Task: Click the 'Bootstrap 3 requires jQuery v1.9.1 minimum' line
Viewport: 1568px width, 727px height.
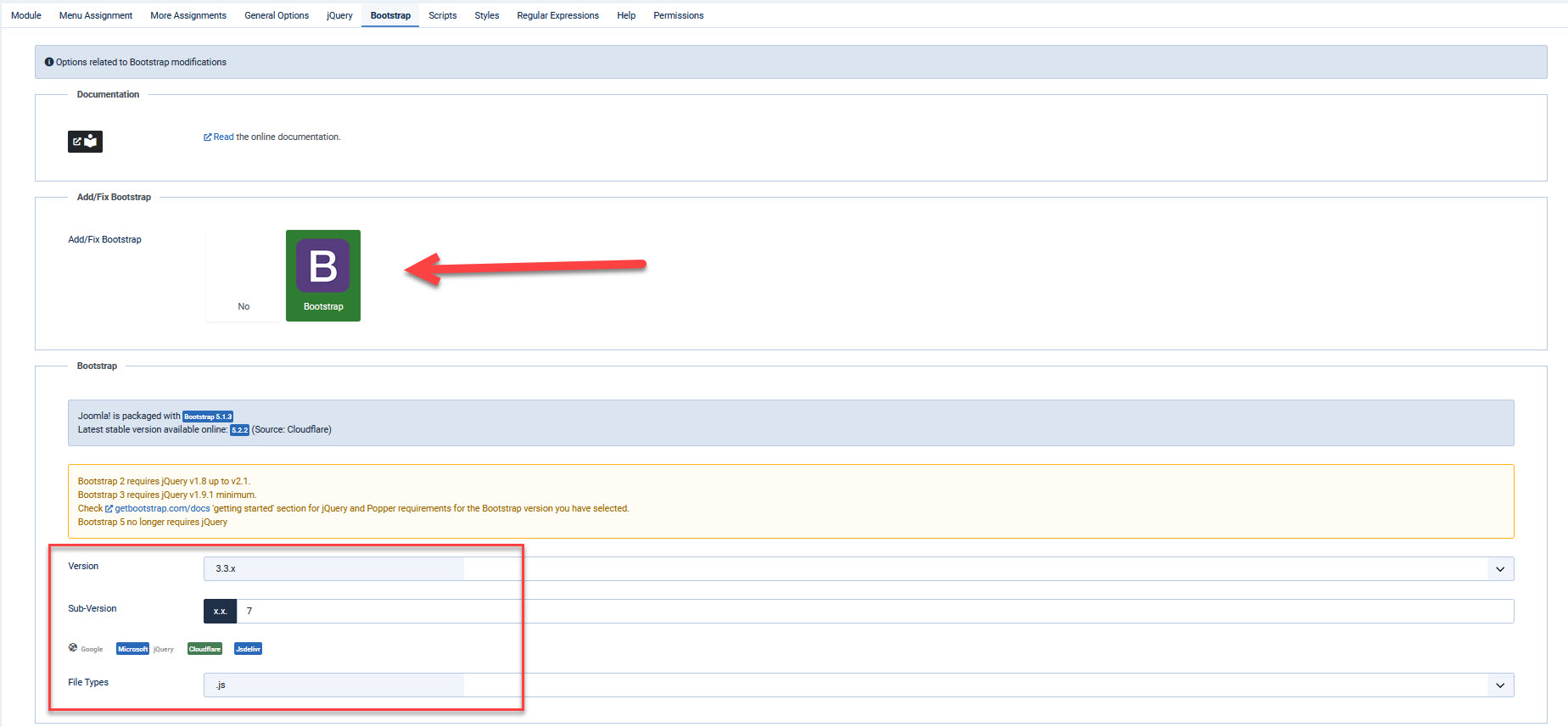Action: pos(167,495)
